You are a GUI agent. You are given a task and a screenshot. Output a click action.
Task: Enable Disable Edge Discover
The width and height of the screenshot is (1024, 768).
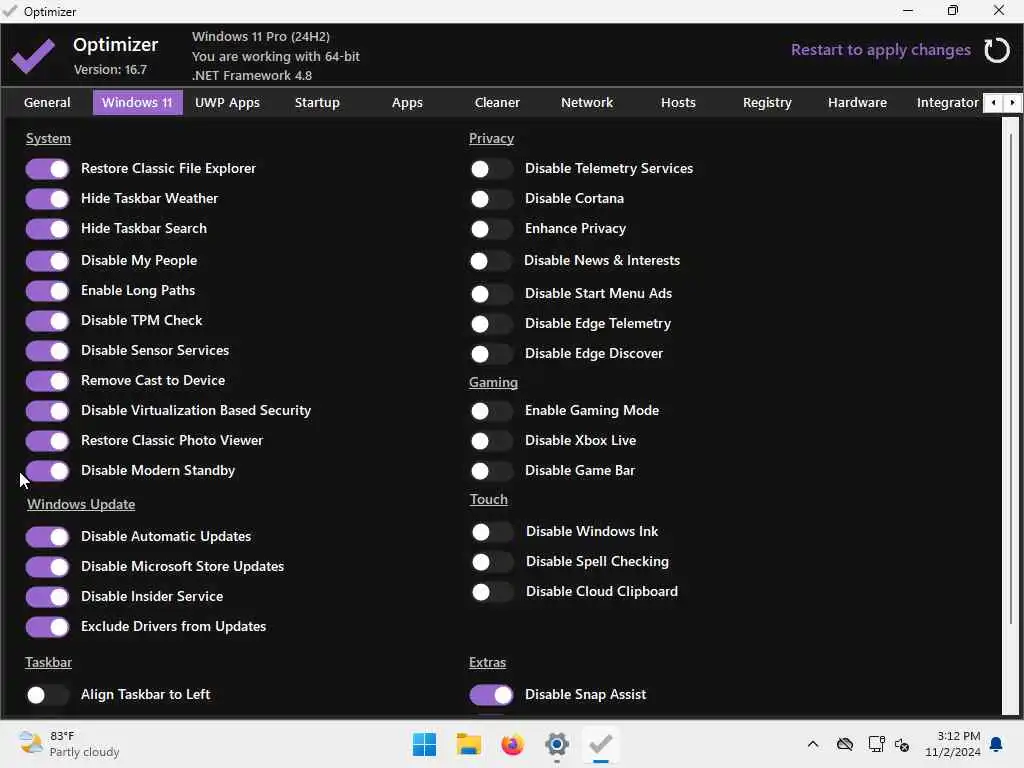click(491, 355)
